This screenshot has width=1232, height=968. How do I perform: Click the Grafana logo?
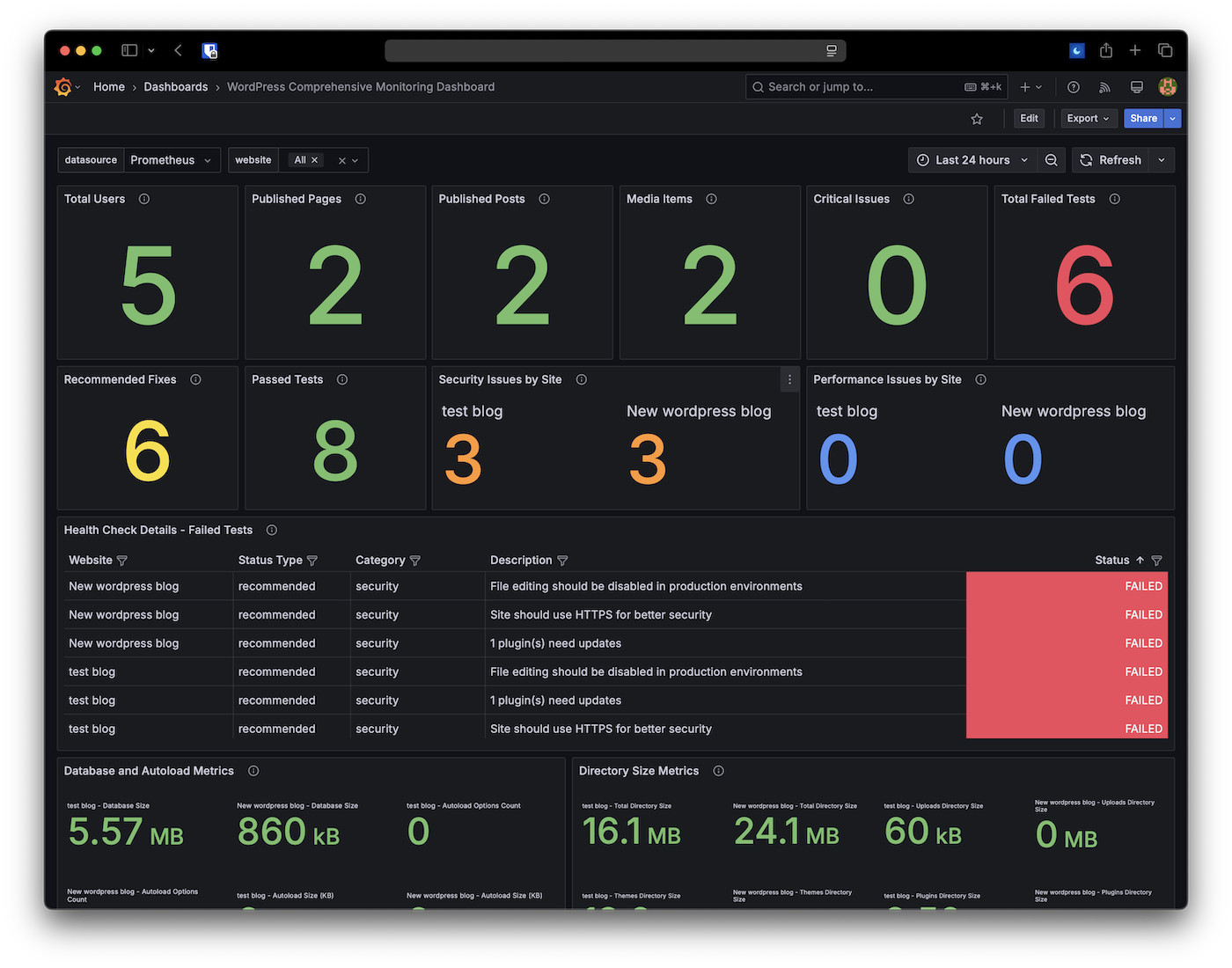click(x=62, y=86)
